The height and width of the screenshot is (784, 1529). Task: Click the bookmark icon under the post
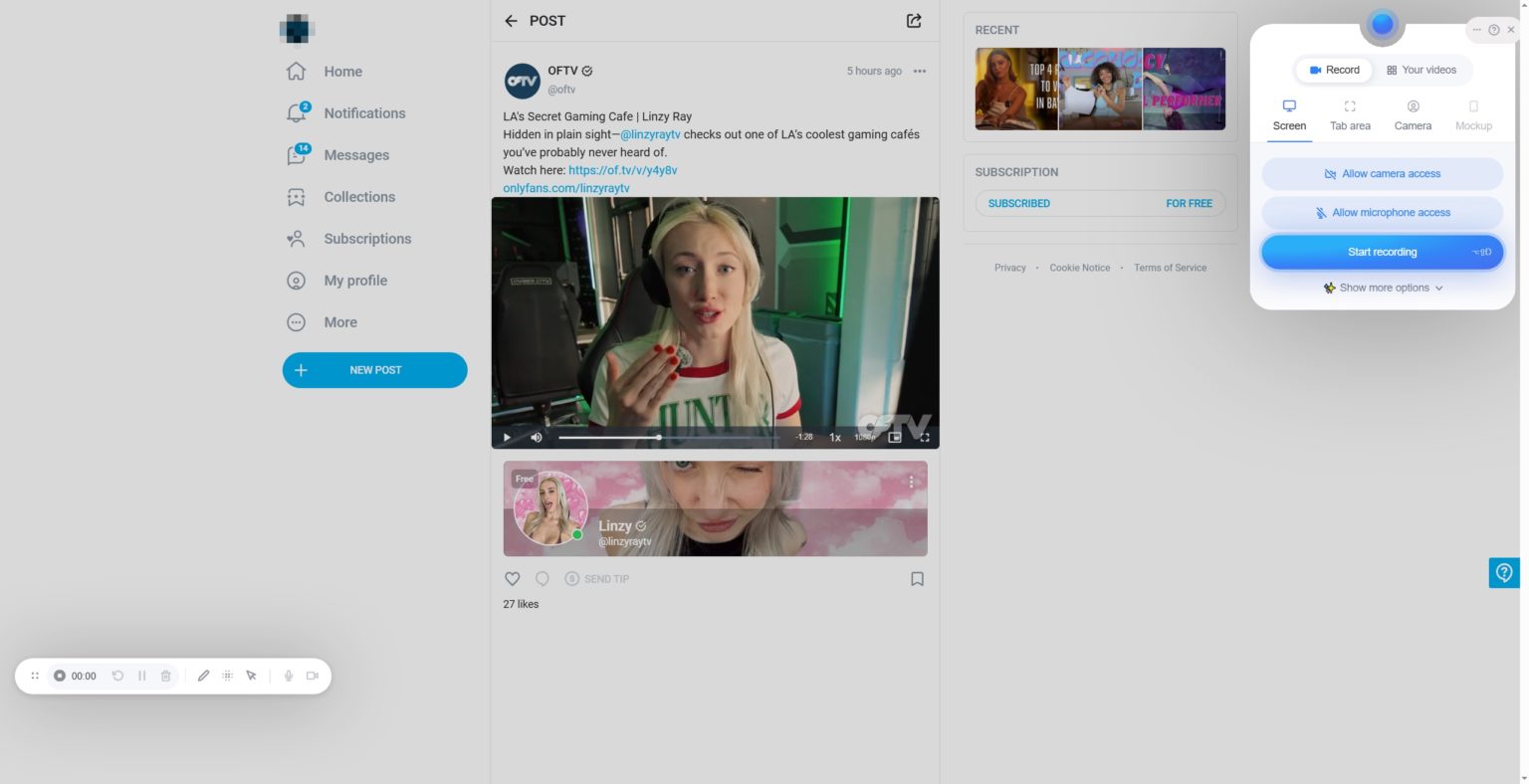tap(917, 578)
